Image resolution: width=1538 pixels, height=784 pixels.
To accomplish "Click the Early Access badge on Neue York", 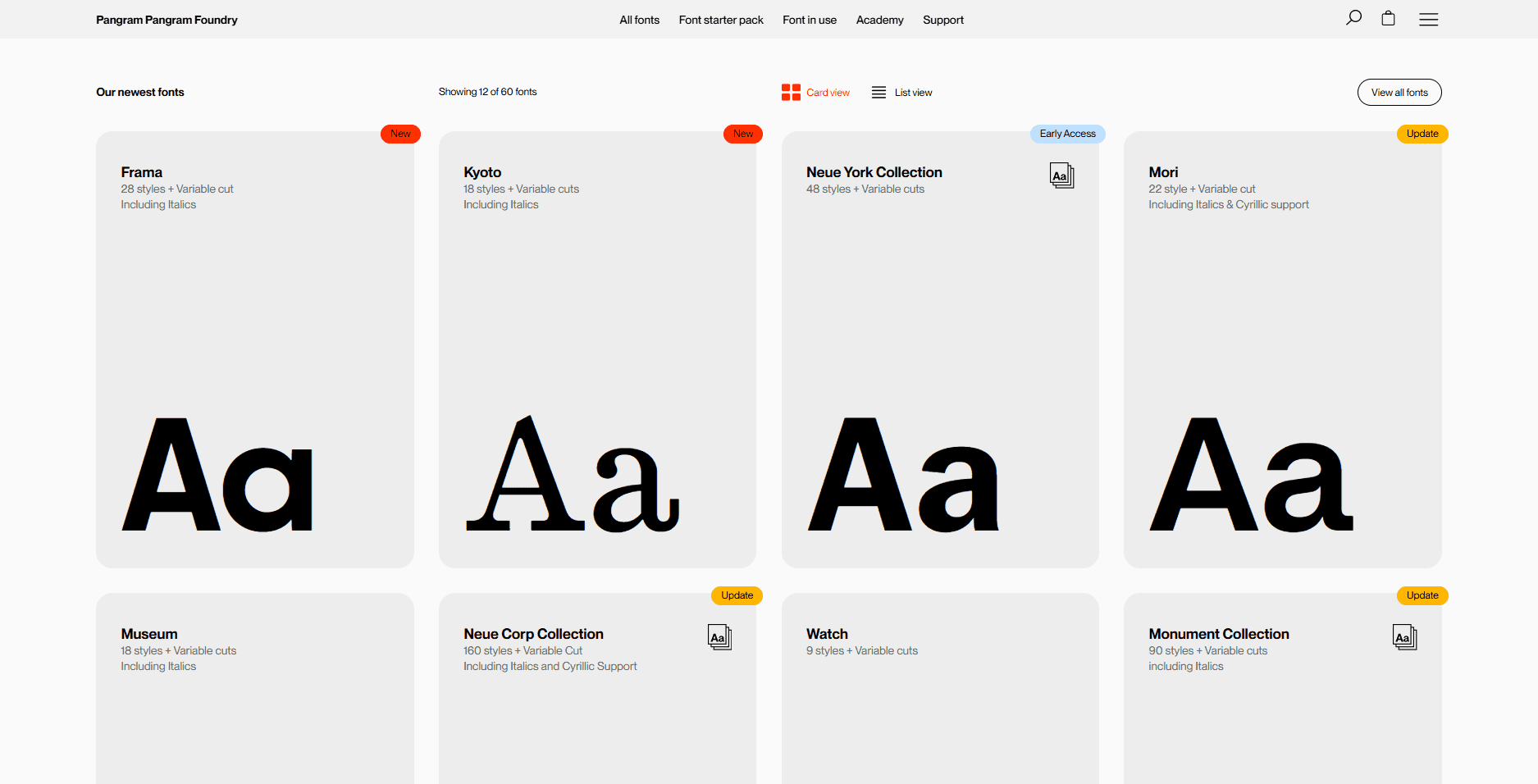I will (x=1067, y=134).
